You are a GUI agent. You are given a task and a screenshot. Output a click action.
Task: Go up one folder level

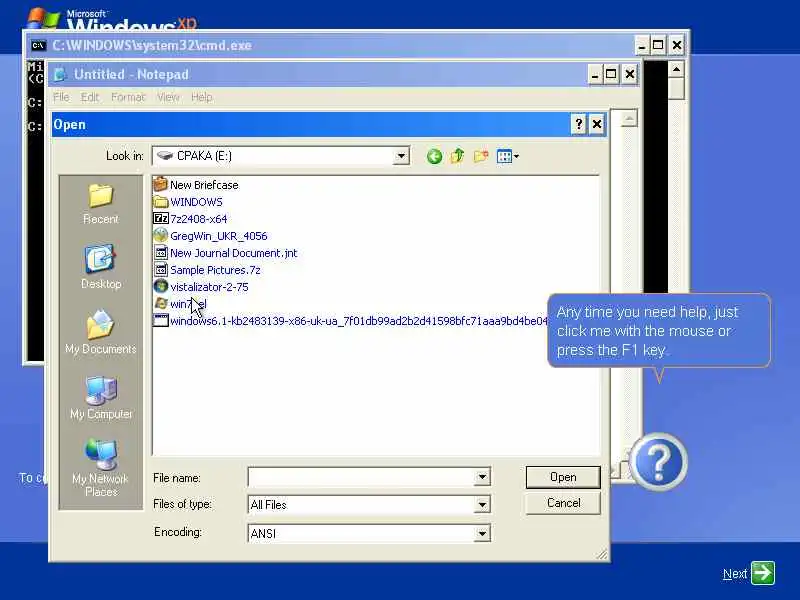[x=457, y=156]
